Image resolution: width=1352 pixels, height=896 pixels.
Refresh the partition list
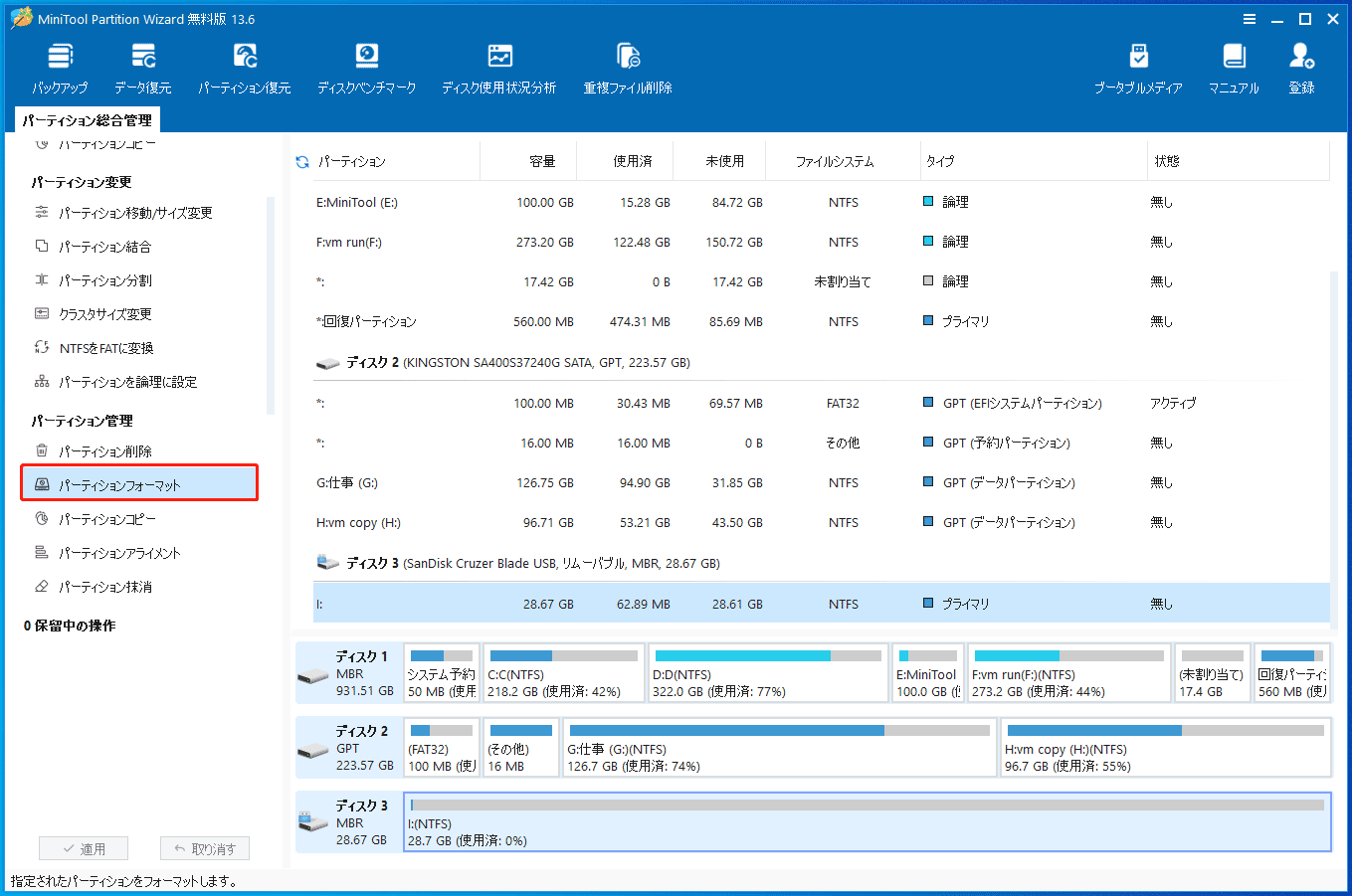[300, 160]
